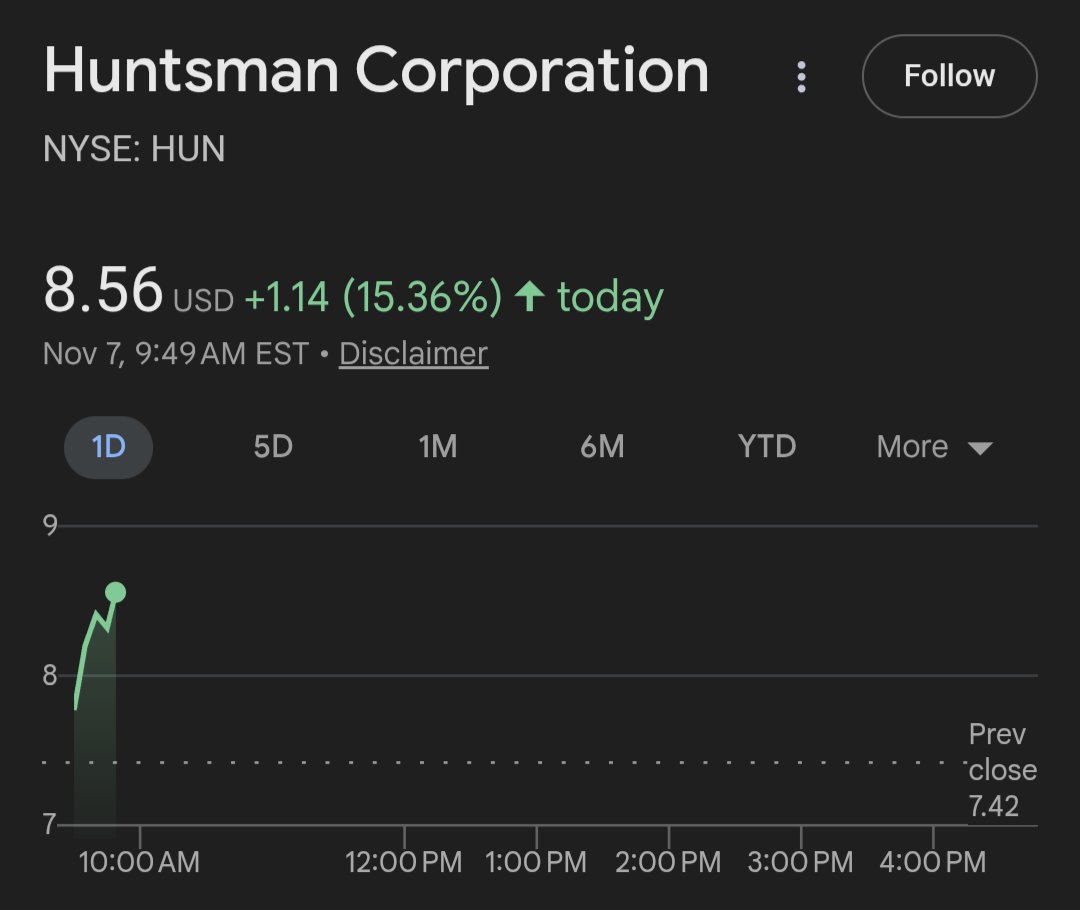This screenshot has height=910, width=1080.
Task: Click the current price dot on chart
Action: (116, 592)
